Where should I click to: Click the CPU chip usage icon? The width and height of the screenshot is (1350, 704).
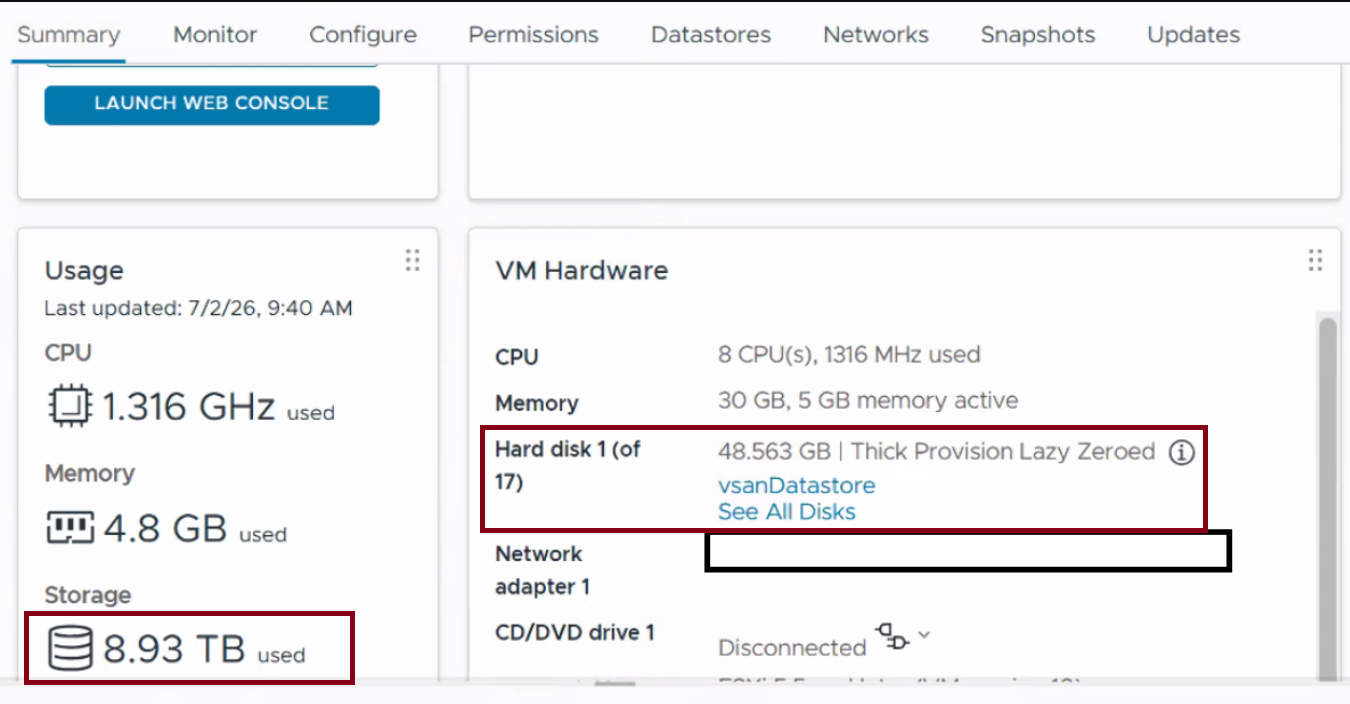tap(70, 406)
